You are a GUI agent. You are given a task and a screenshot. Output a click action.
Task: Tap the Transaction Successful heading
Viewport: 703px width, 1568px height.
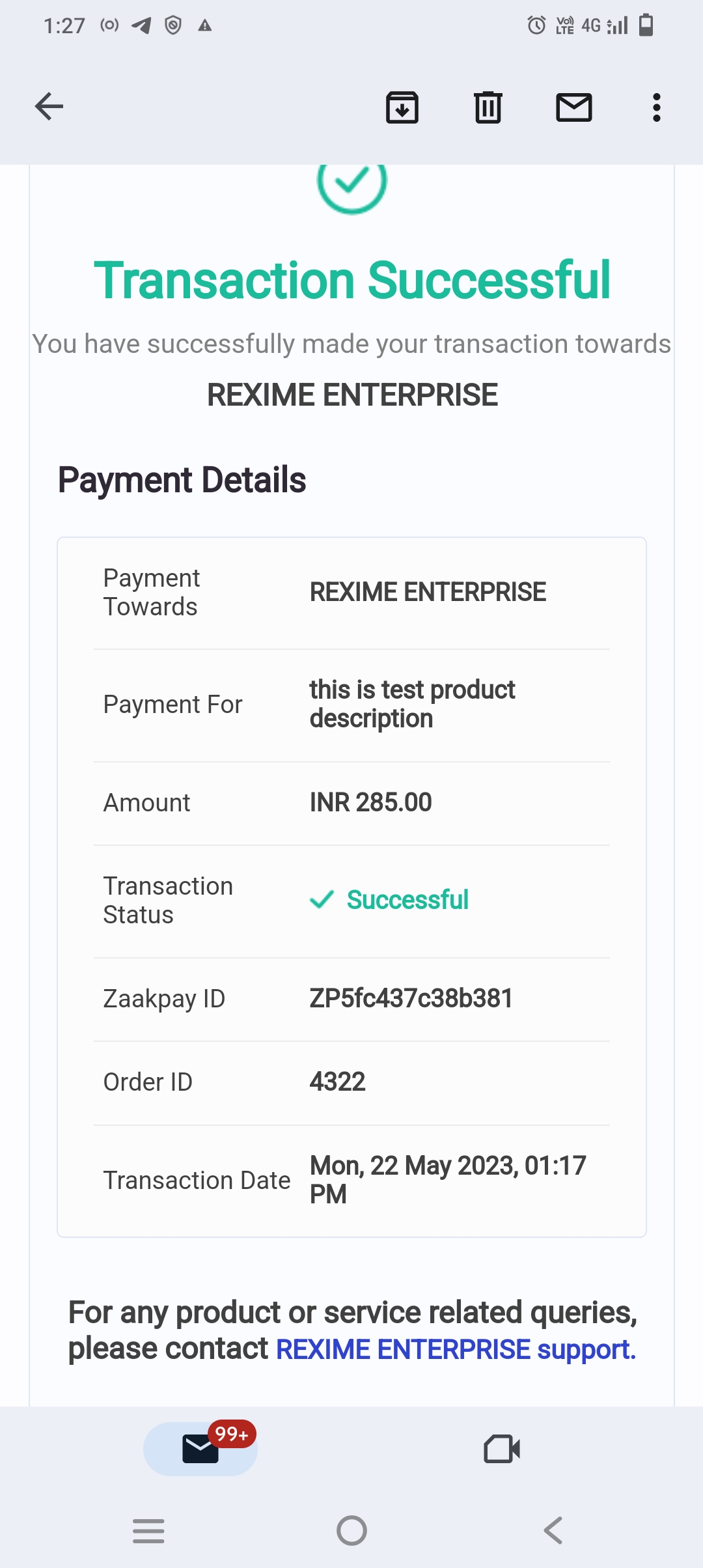point(352,280)
